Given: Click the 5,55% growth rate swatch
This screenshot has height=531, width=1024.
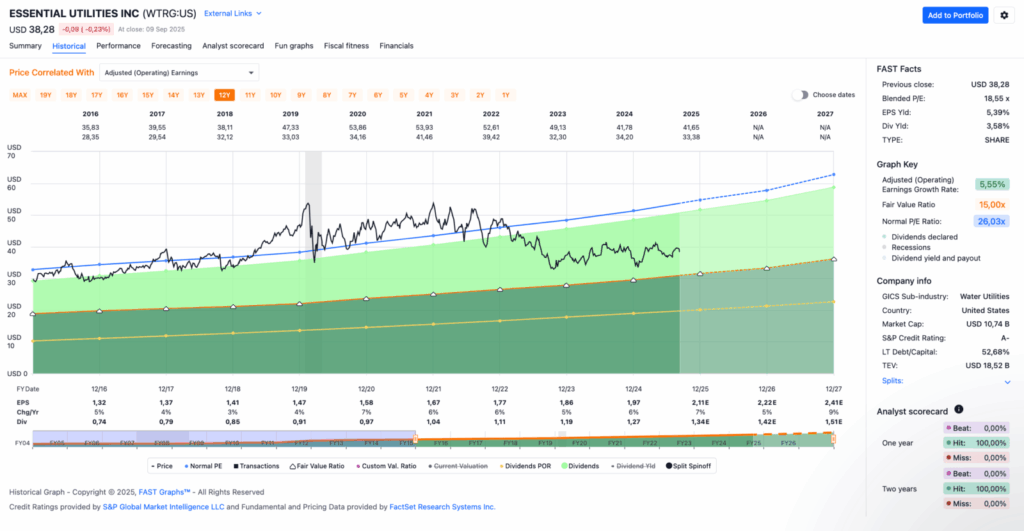Looking at the screenshot, I should click(x=992, y=184).
